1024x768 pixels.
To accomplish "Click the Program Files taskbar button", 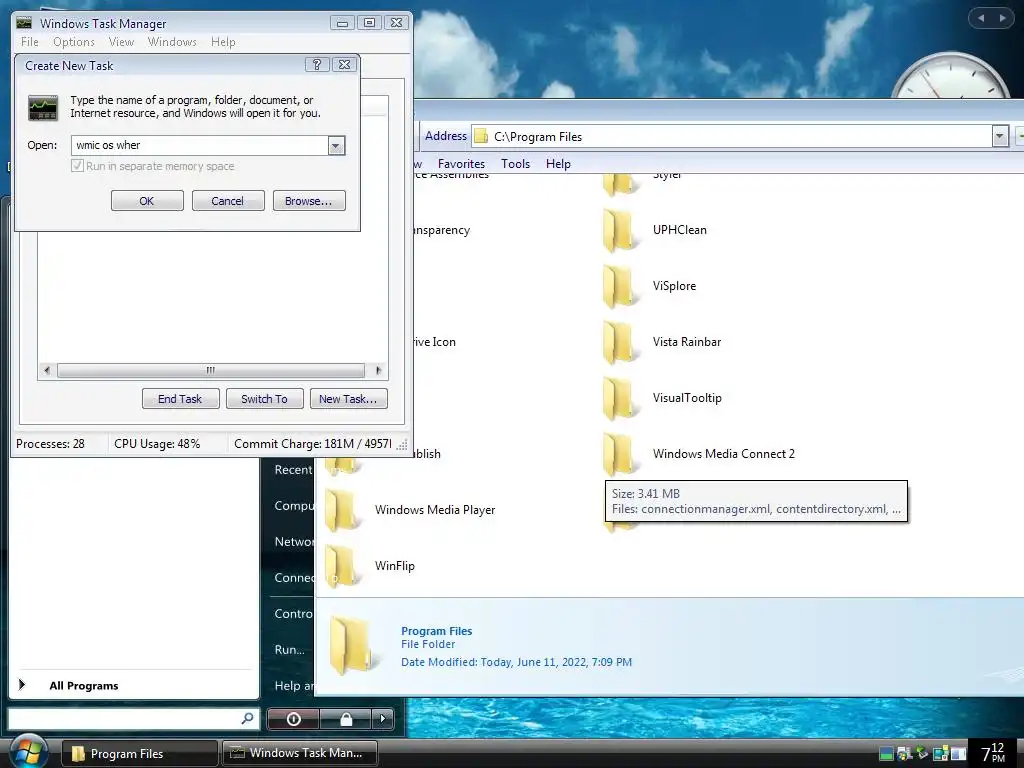I will click(140, 754).
